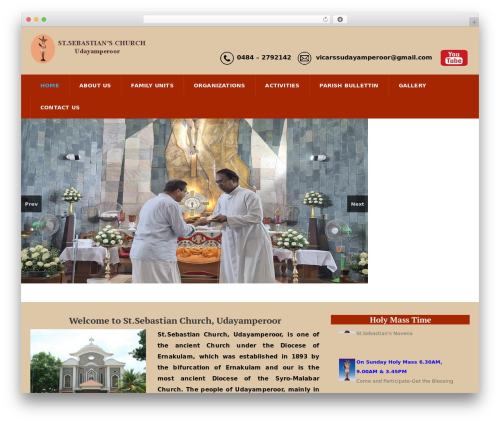
Task: Click the Welcome to St.Sebastian Church heading
Action: click(x=175, y=321)
